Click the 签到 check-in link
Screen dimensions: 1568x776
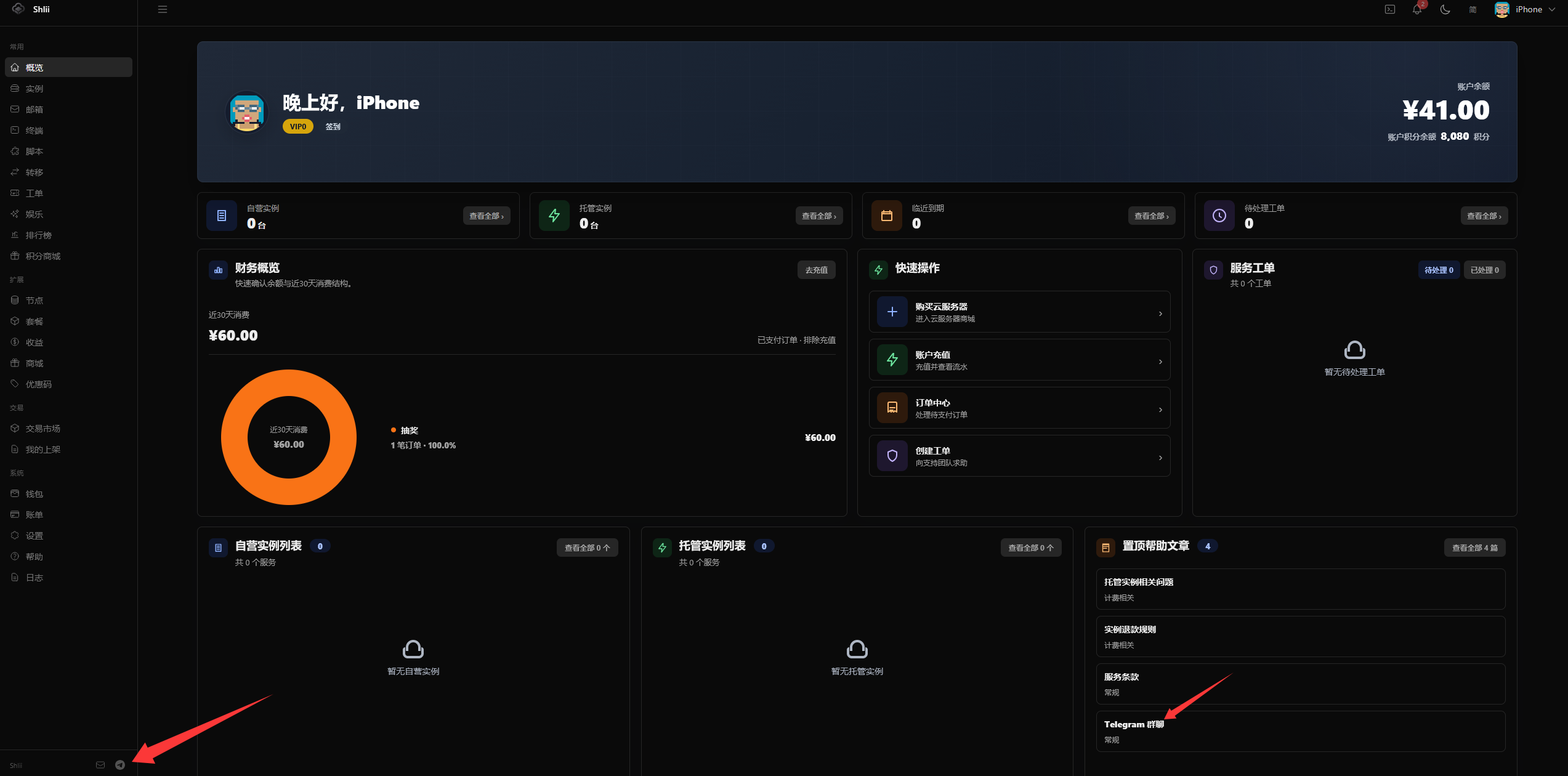point(333,126)
